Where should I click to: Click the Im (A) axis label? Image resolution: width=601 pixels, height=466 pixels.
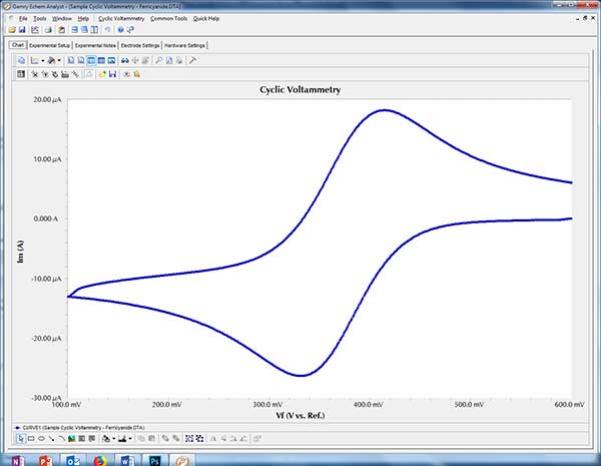tap(20, 251)
